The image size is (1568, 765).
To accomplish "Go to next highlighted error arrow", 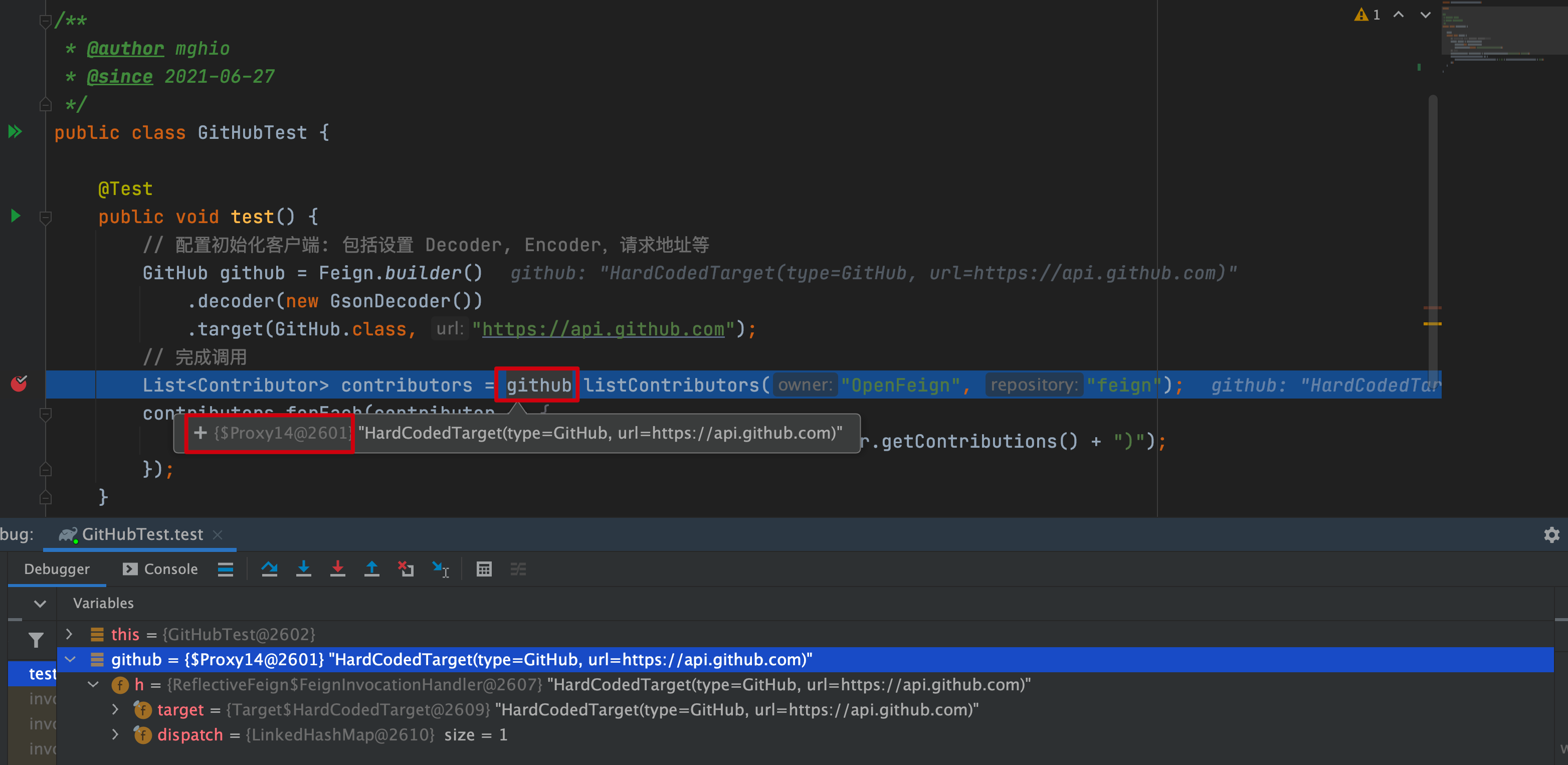I will click(x=1426, y=14).
